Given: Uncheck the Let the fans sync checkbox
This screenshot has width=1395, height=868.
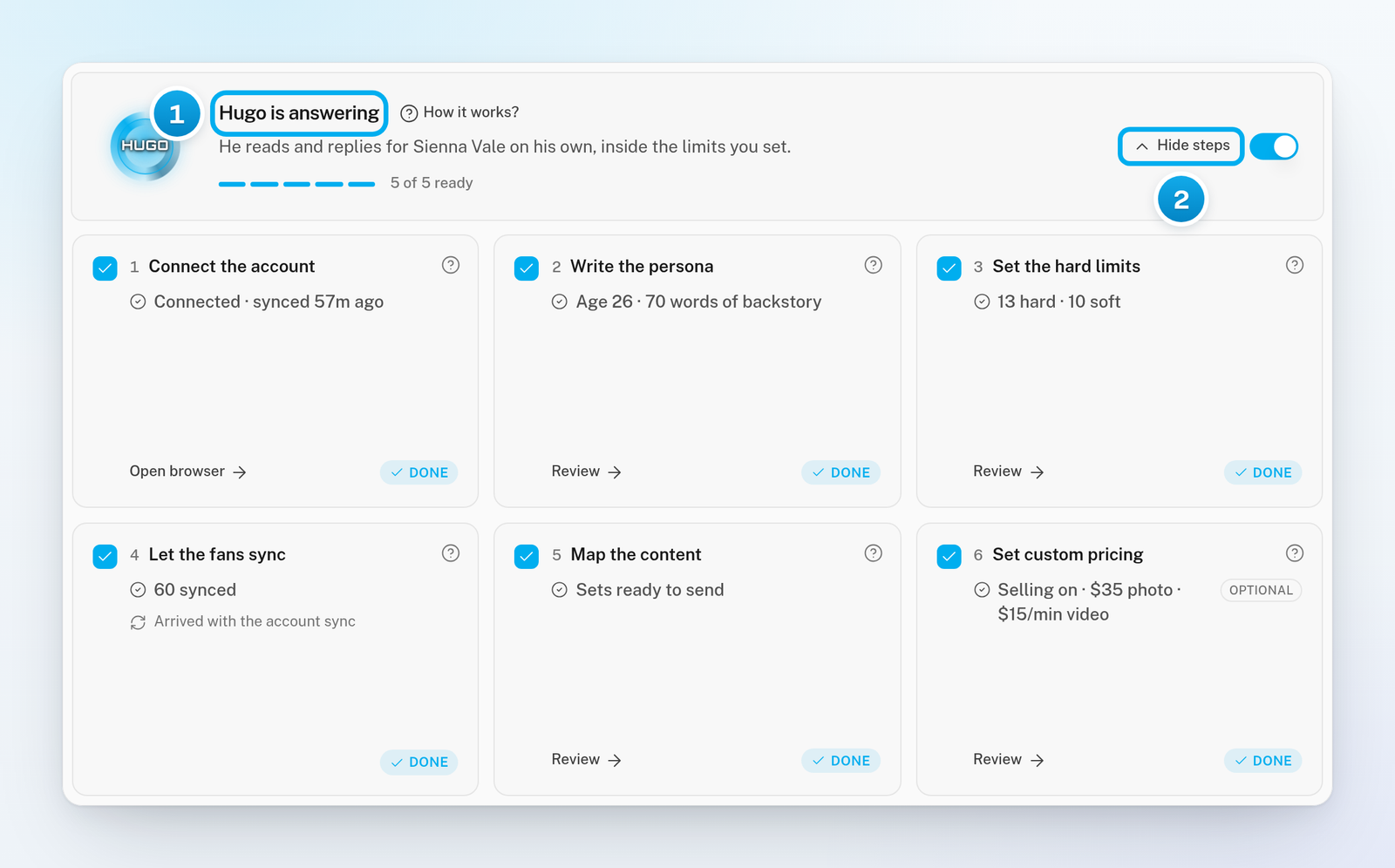Looking at the screenshot, I should click(105, 556).
